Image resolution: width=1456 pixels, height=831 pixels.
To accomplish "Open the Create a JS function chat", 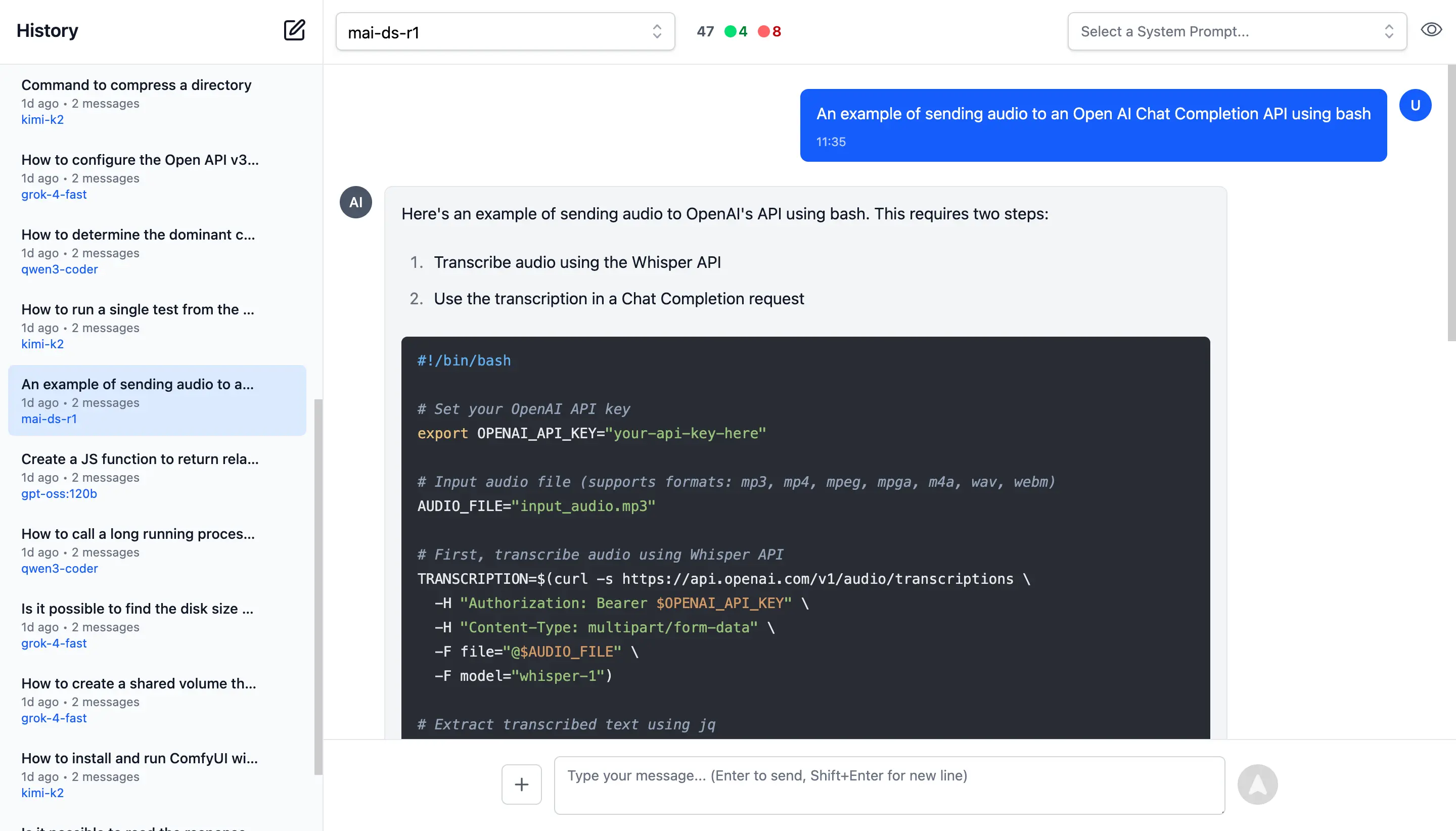I will point(157,476).
